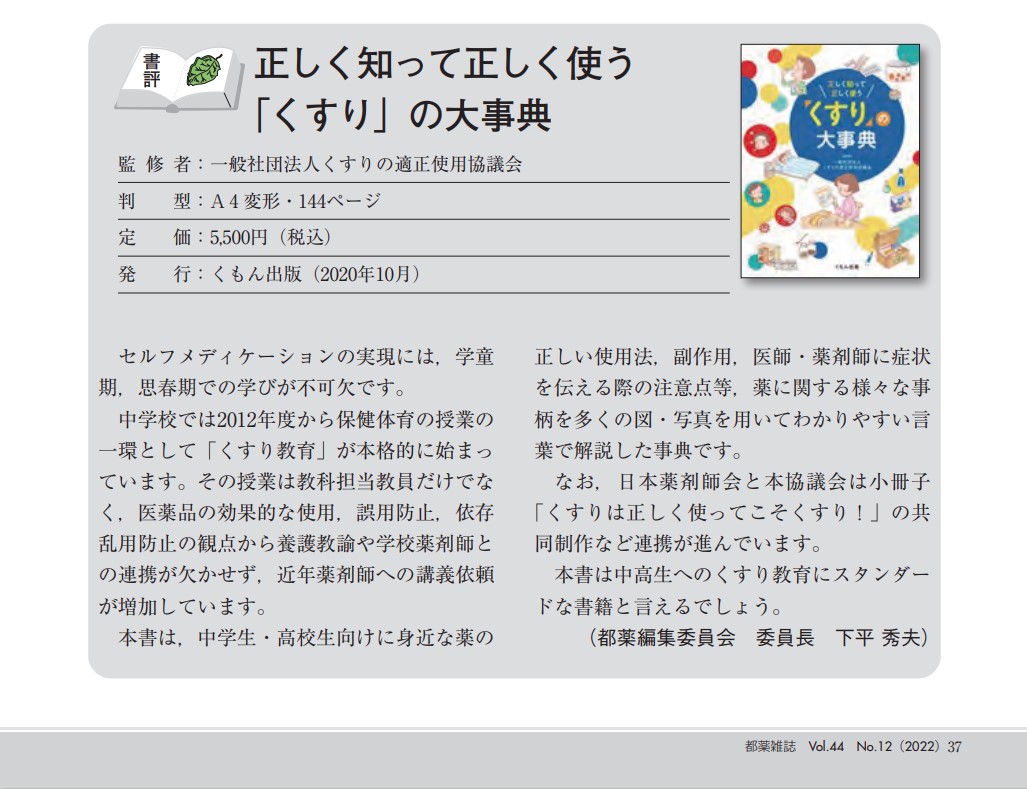
Task: Click the title line 正しく知って正しく使う
Action: pyautogui.click(x=444, y=66)
